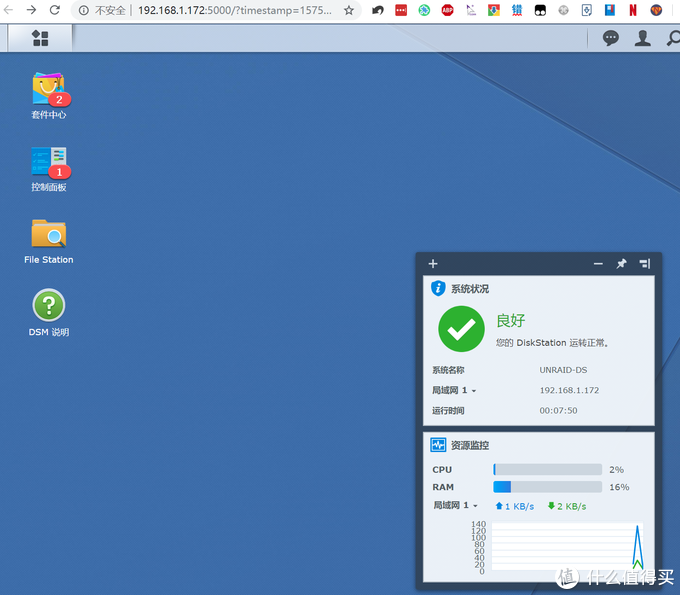Click the network traffic graph
Viewport: 680px width, 595px height.
(568, 546)
